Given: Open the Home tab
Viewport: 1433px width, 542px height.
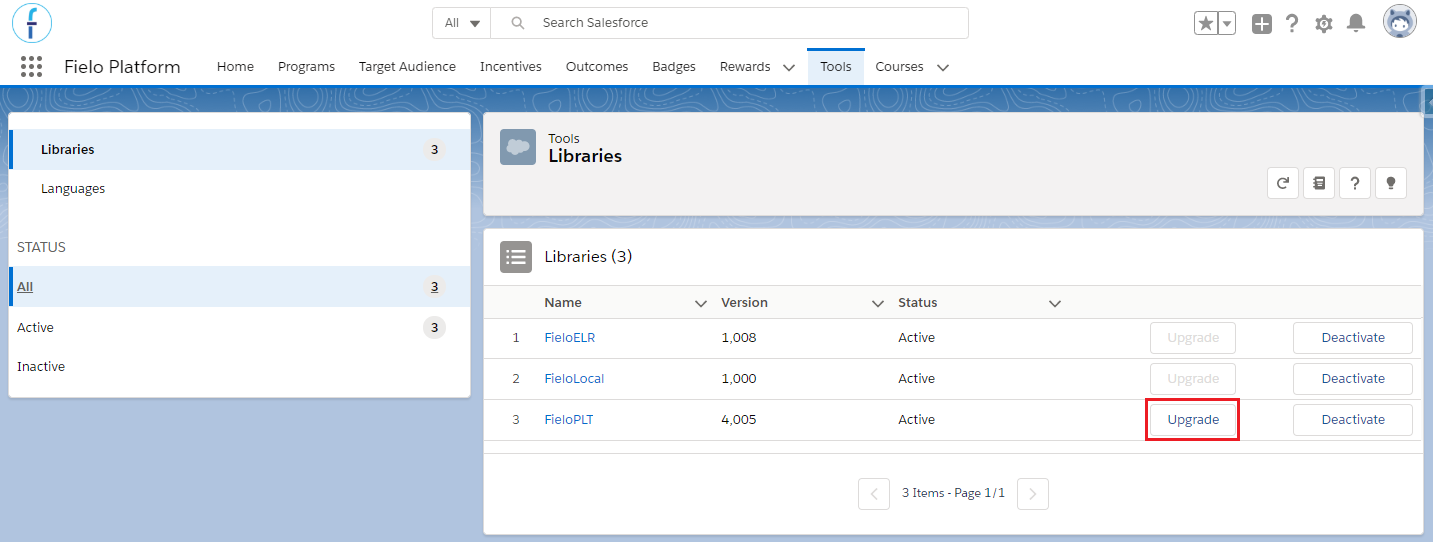Looking at the screenshot, I should [235, 67].
